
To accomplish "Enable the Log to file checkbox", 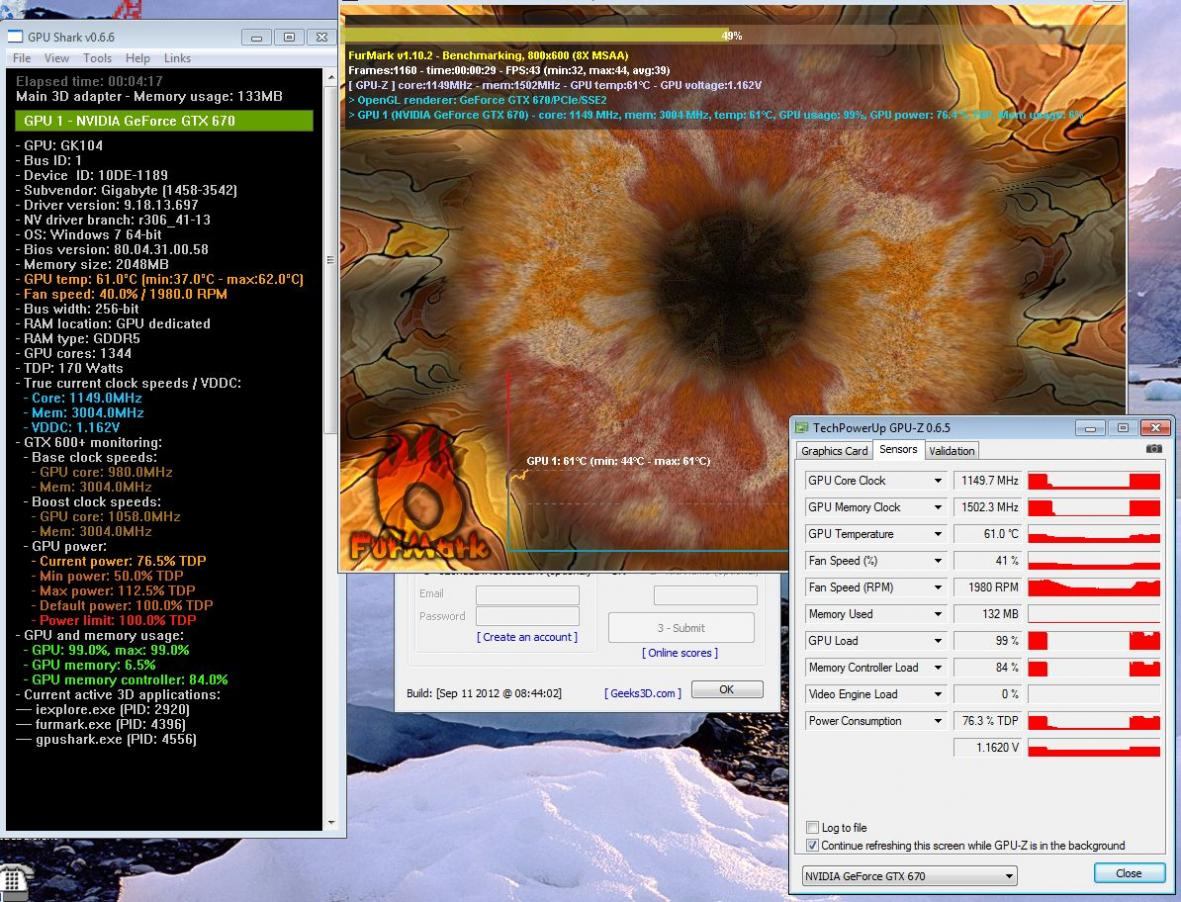I will pyautogui.click(x=813, y=827).
